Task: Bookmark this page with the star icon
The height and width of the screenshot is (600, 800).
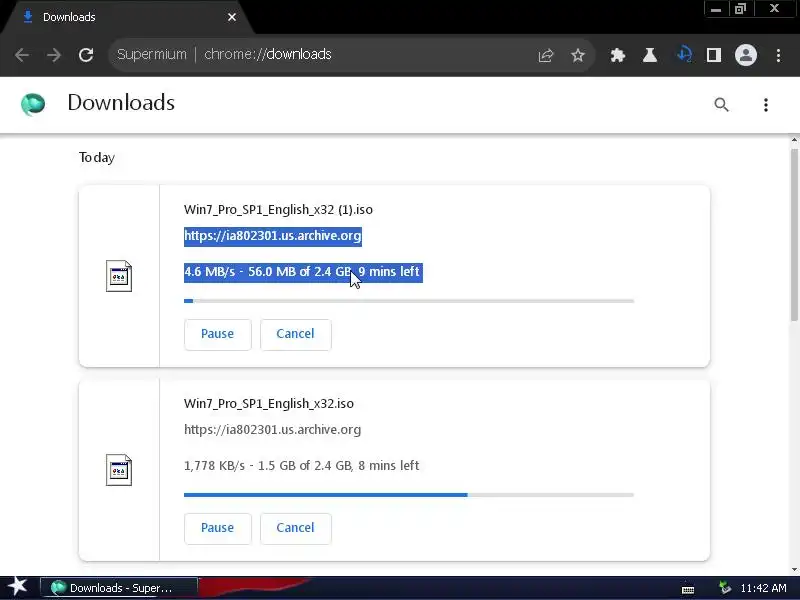Action: point(578,55)
